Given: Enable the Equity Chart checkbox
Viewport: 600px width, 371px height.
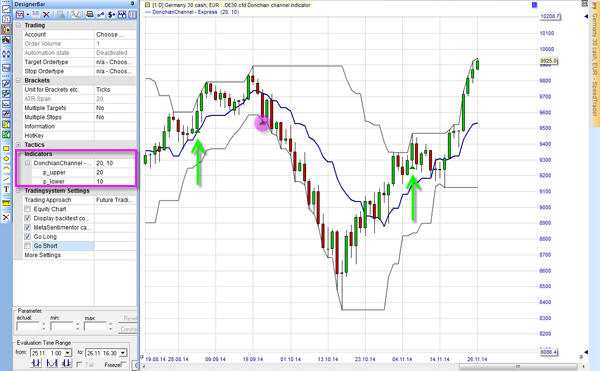Looking at the screenshot, I should coord(28,209).
